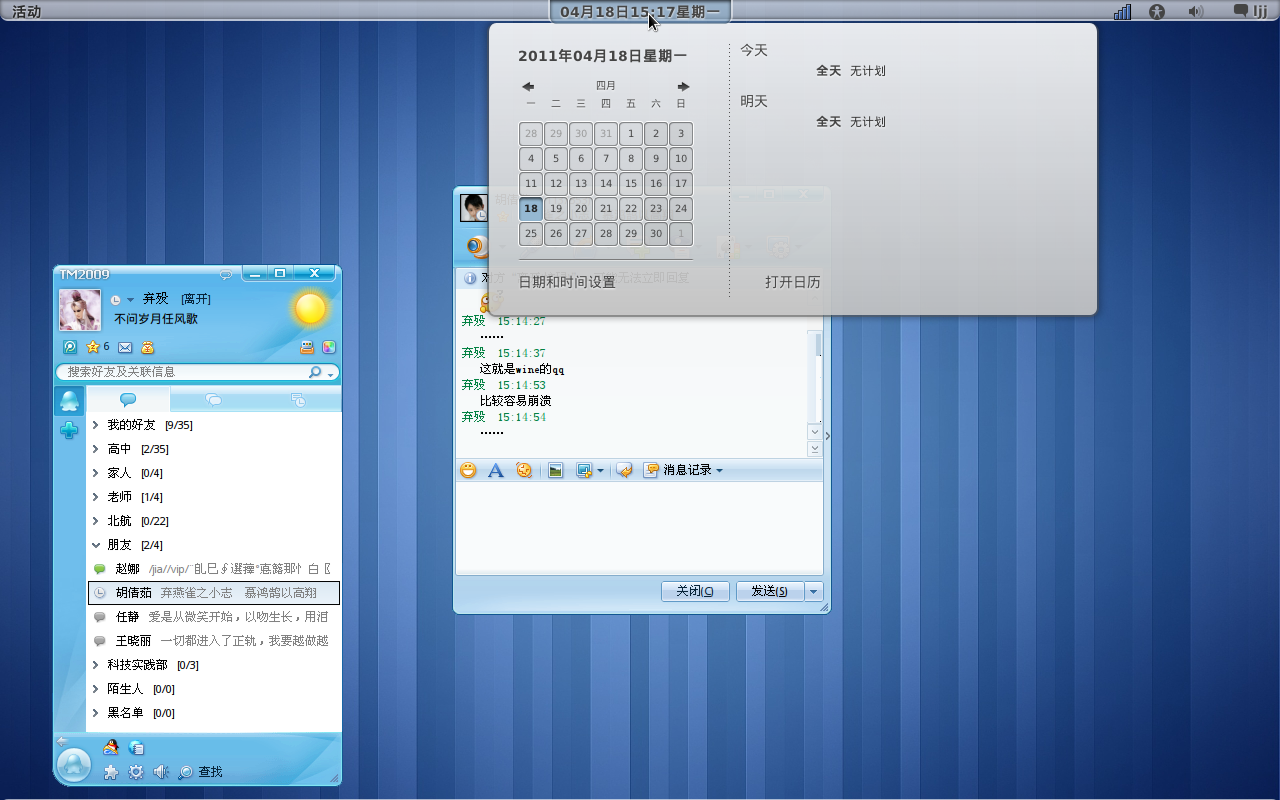1280x800 pixels.
Task: Click the magic emoticon icon in the chat toolbar
Action: click(523, 470)
